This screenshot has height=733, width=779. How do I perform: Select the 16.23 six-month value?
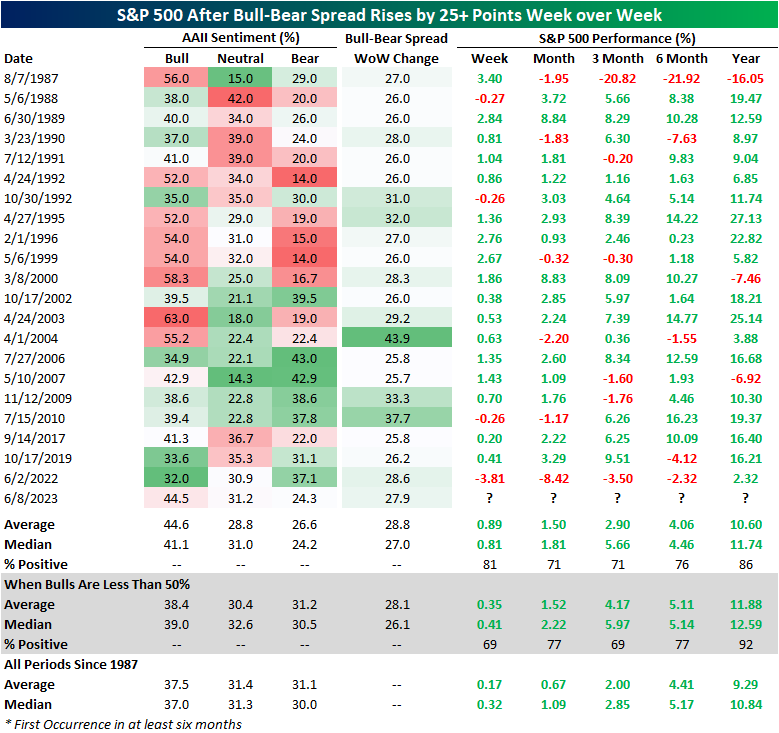coord(681,418)
